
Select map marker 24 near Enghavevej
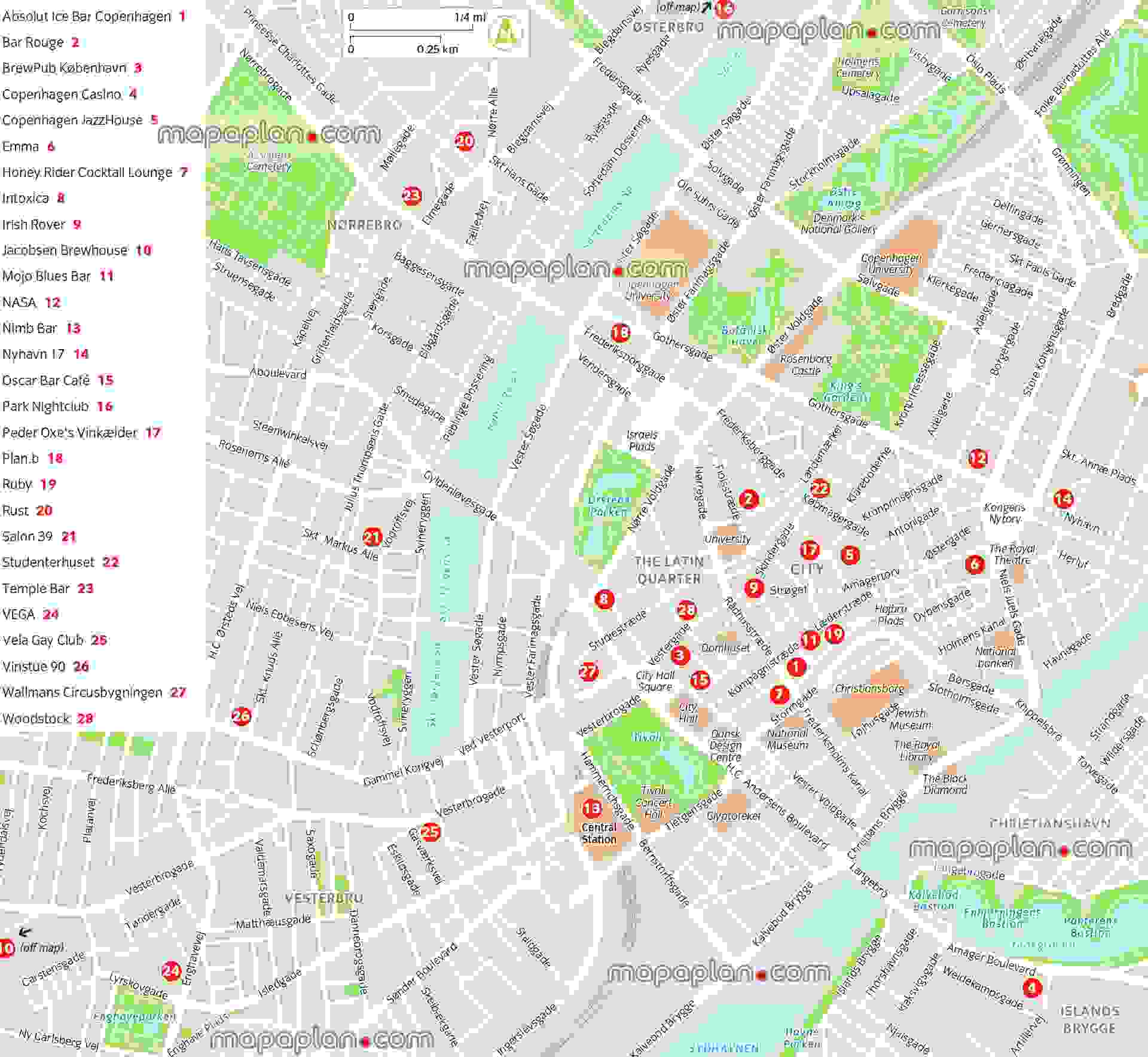point(171,970)
